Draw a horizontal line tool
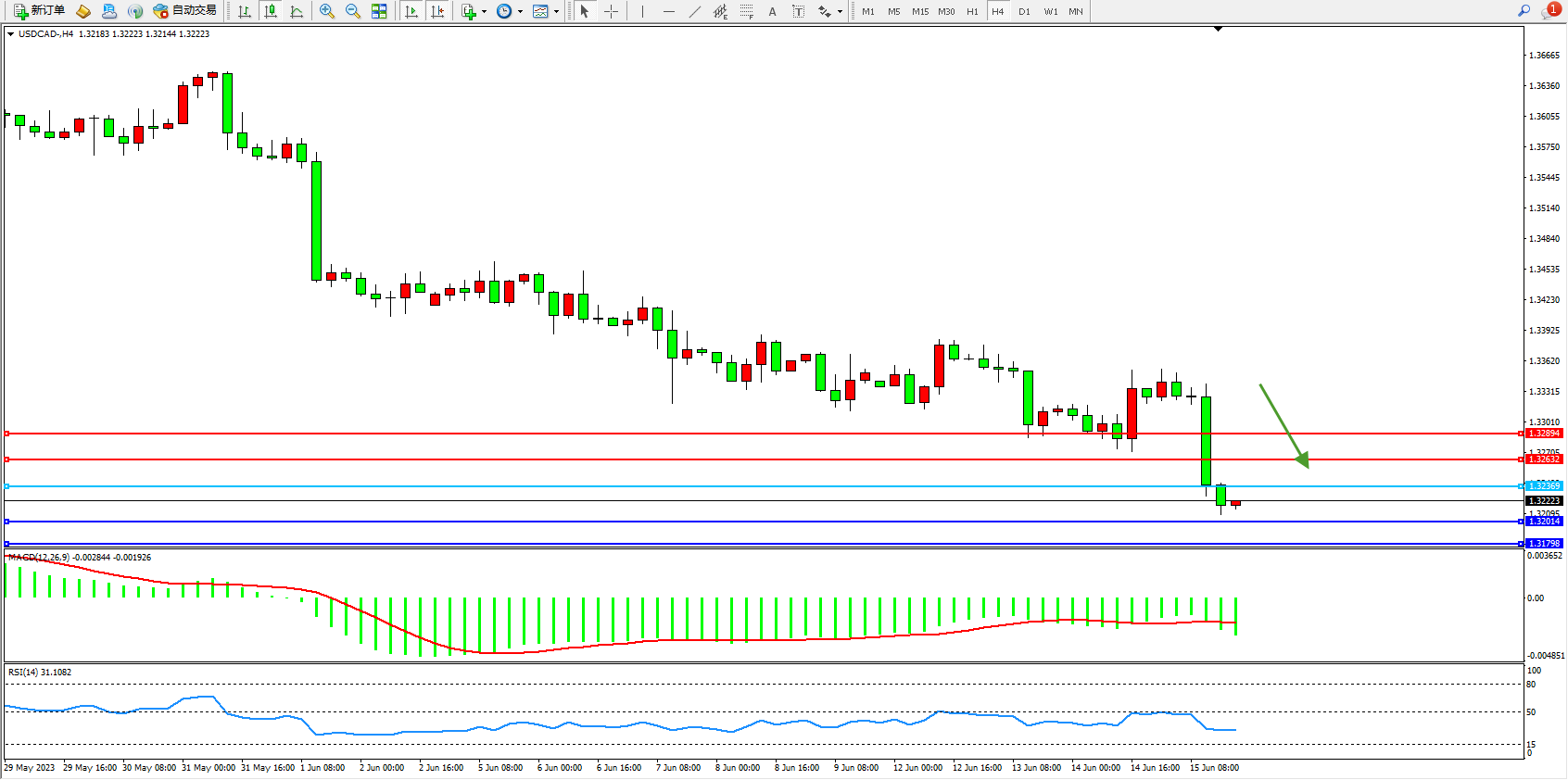The height and width of the screenshot is (780, 1568). [x=669, y=11]
